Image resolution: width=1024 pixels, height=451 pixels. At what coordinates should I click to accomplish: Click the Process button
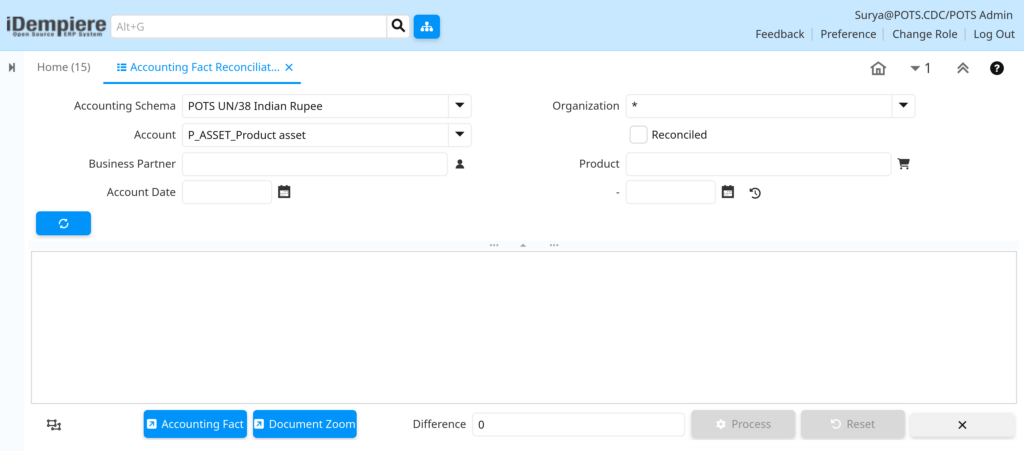point(744,424)
